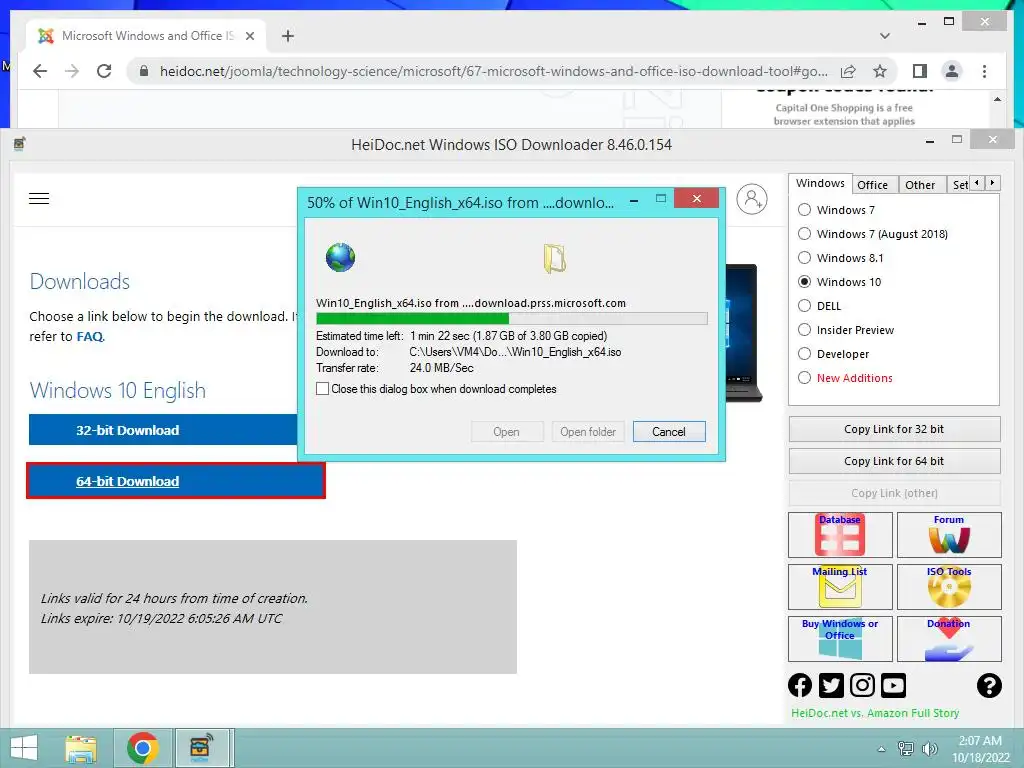1024x768 pixels.
Task: Select the Developer radio option
Action: [x=805, y=354]
